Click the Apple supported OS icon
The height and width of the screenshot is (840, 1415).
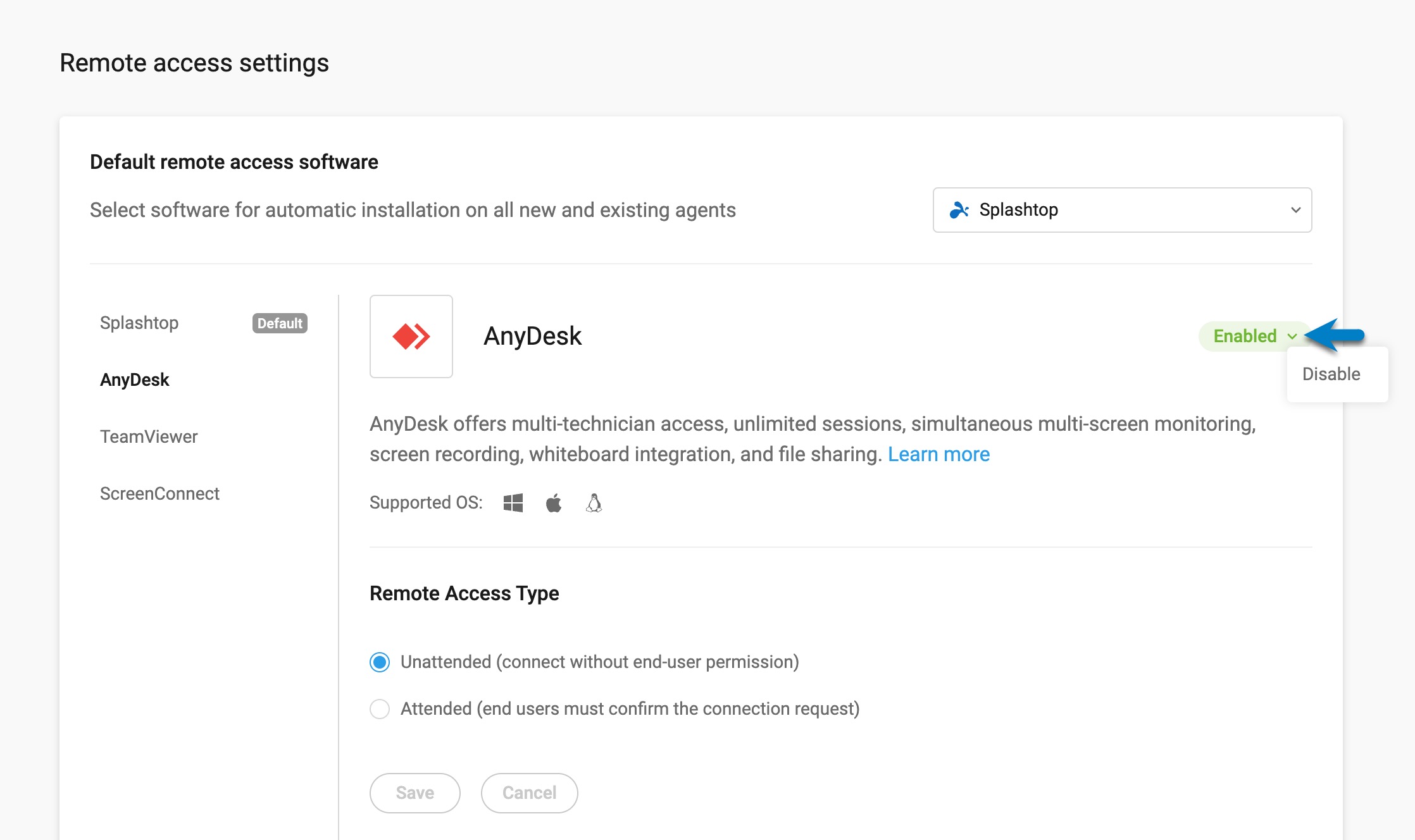pos(554,503)
